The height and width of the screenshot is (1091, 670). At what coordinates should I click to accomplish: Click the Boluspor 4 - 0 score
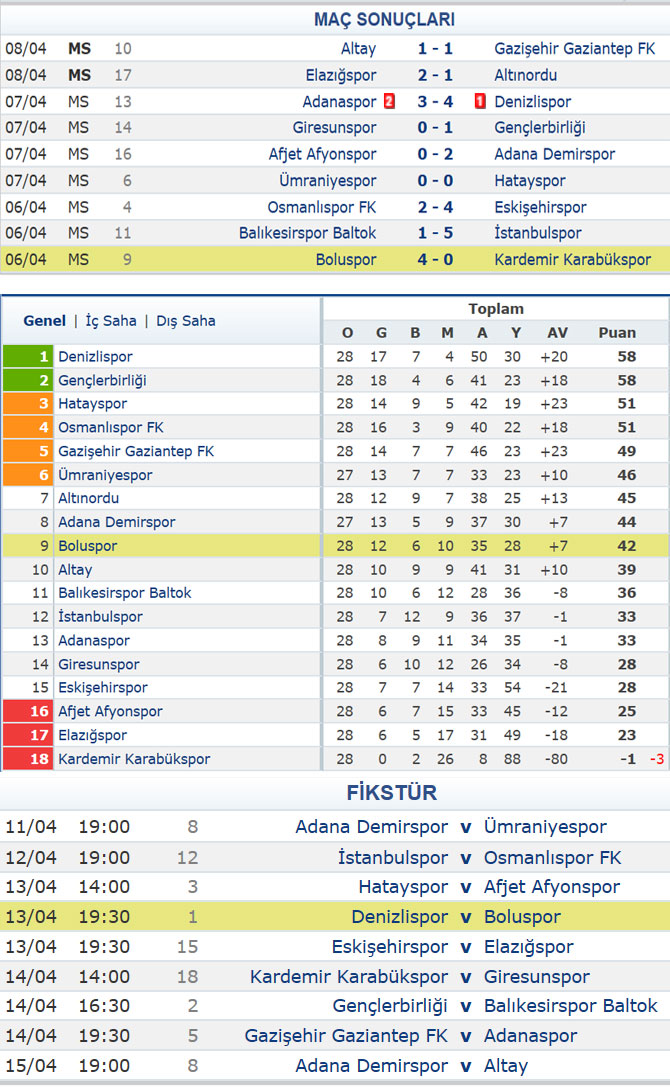435,260
